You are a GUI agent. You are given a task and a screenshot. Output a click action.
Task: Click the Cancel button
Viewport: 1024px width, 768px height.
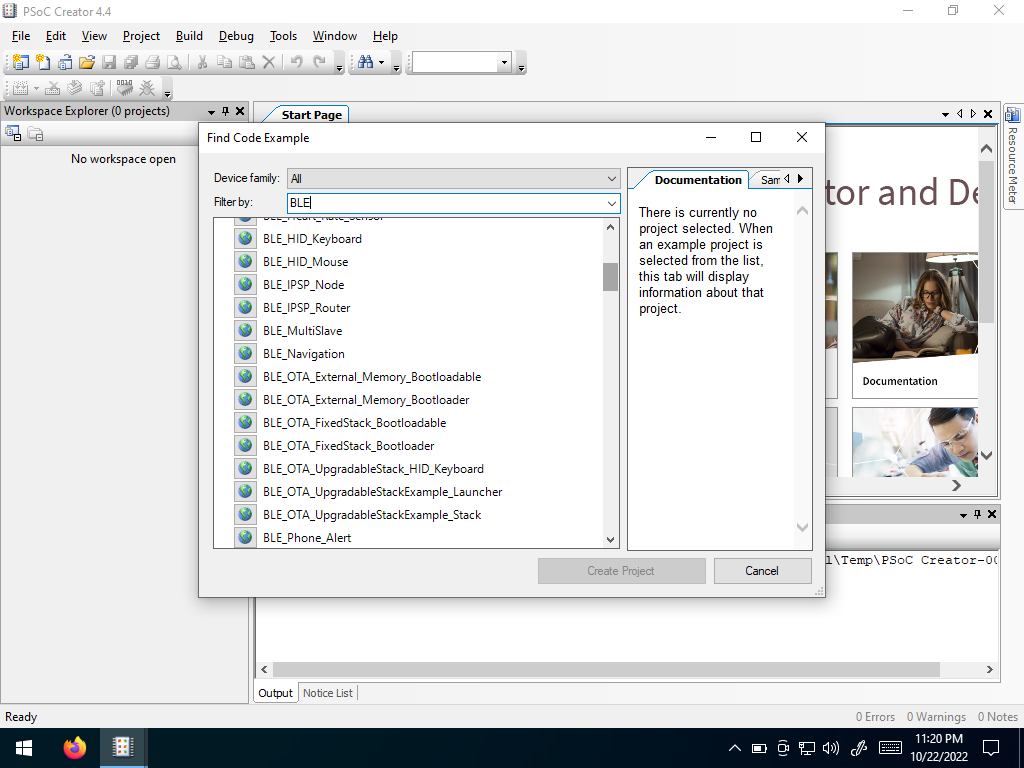(x=762, y=571)
